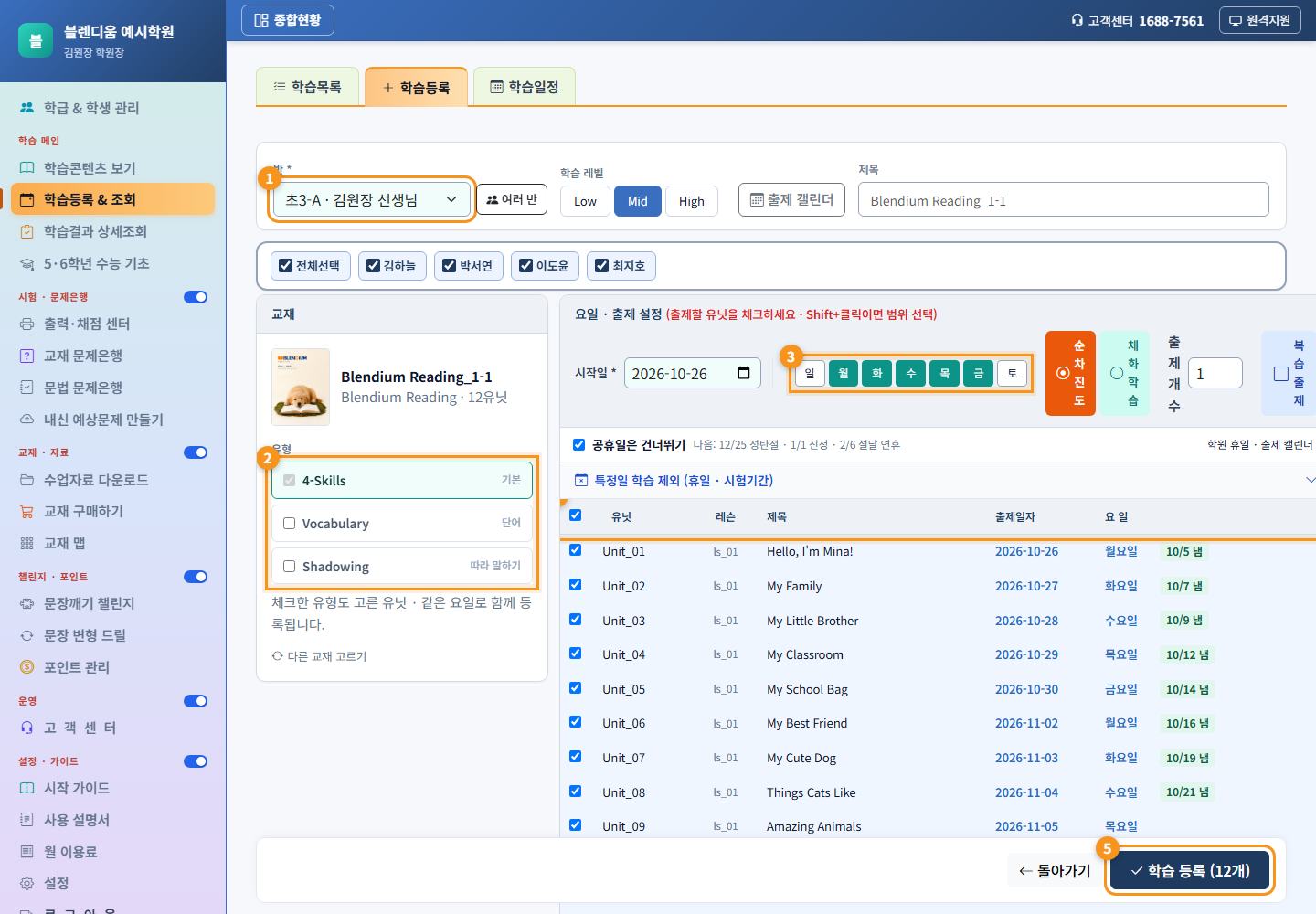The image size is (1316, 914).
Task: Click the 10/5 냄 badge for Unit_01
Action: (1184, 551)
